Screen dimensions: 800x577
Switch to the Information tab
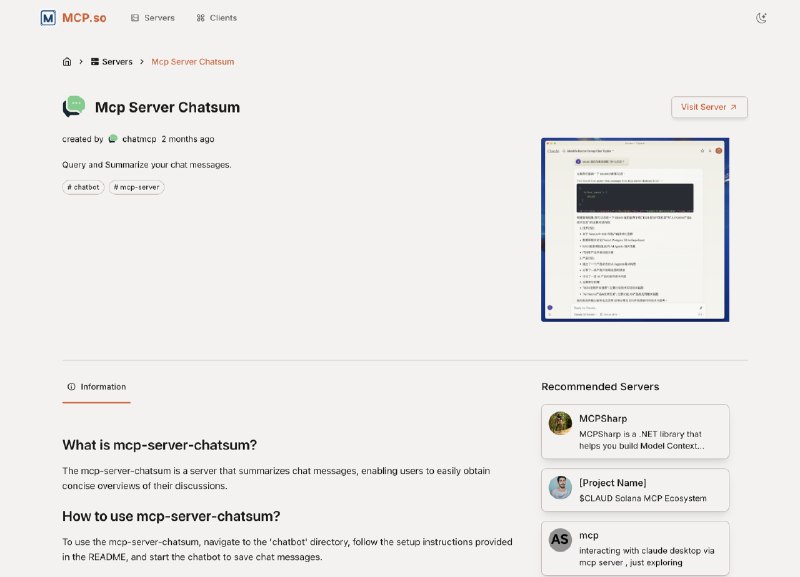pyautogui.click(x=96, y=387)
